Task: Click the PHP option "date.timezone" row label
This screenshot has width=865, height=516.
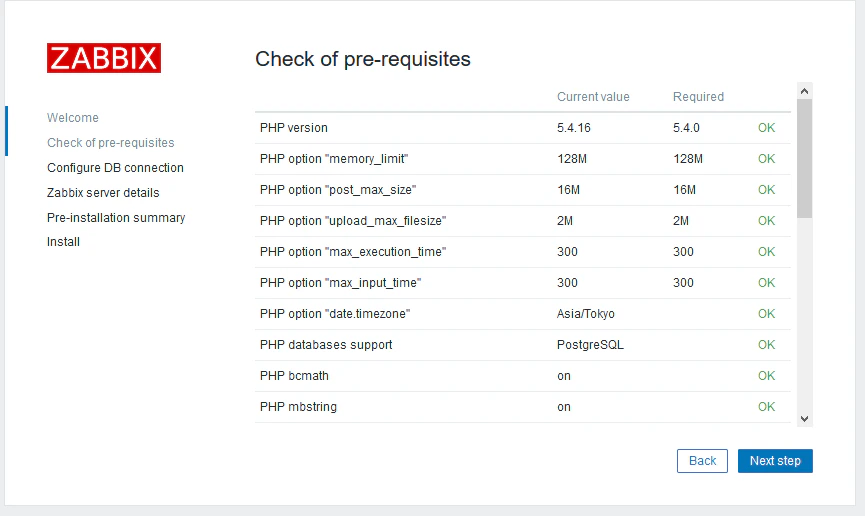Action: click(x=335, y=314)
